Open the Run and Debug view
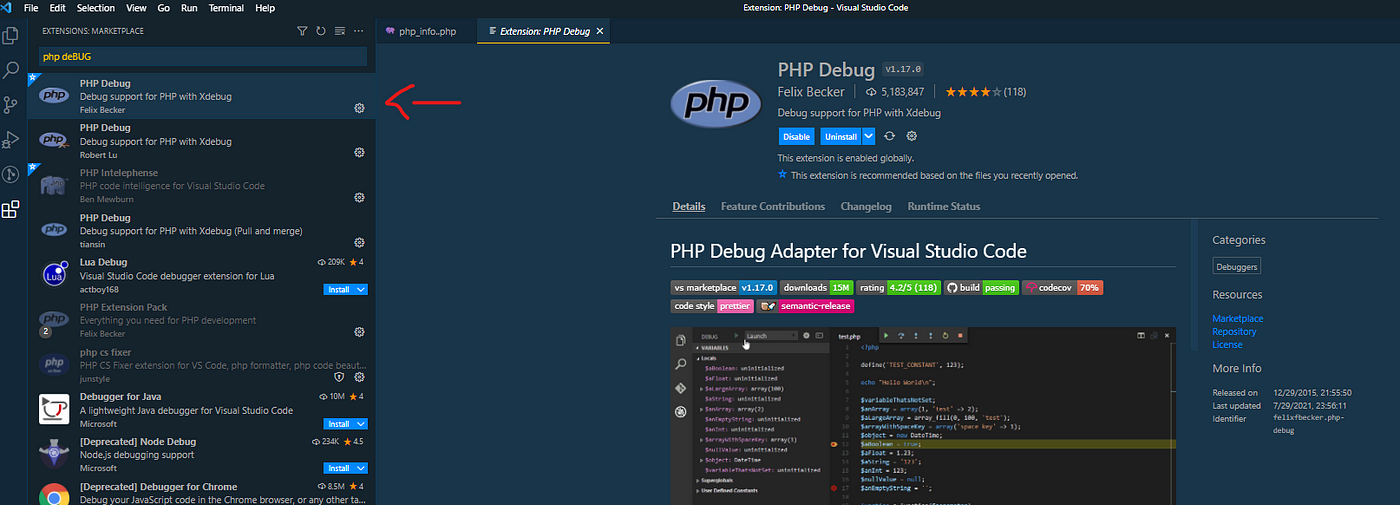The width and height of the screenshot is (1400, 505). click(11, 140)
